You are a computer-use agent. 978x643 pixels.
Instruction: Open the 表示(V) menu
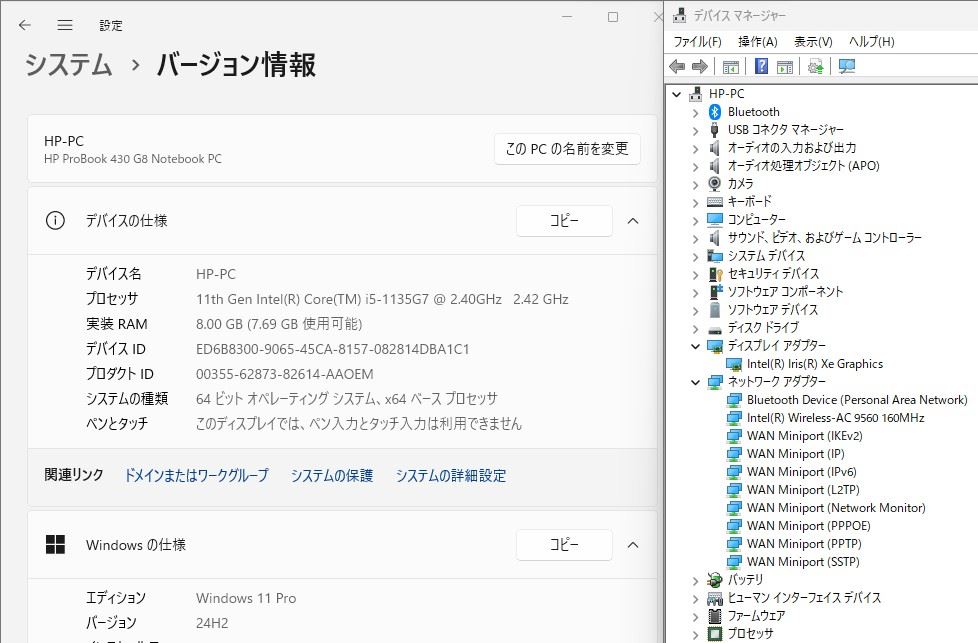click(x=813, y=42)
